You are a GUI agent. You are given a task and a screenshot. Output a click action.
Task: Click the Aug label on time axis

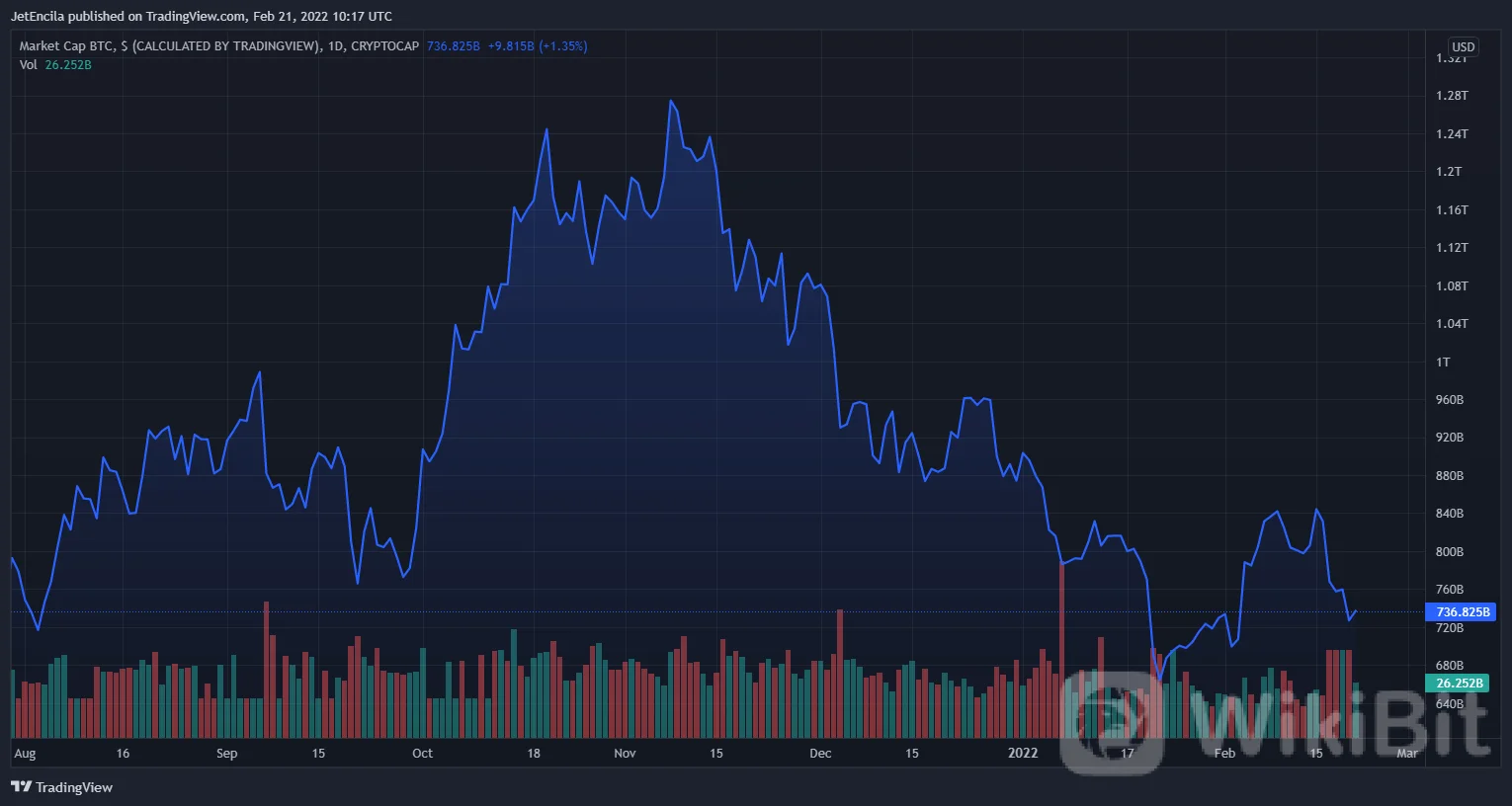pos(25,754)
